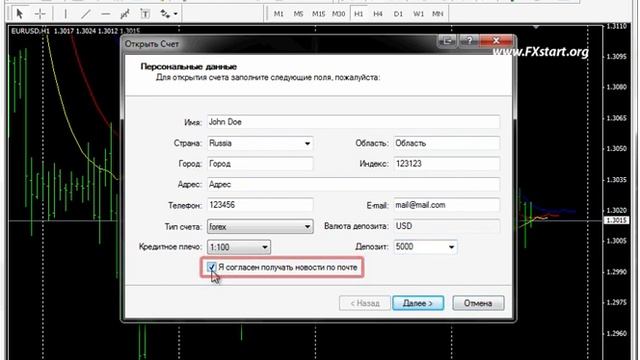640x360 pixels.
Task: Select the equidistant channel tool
Action: tap(125, 14)
